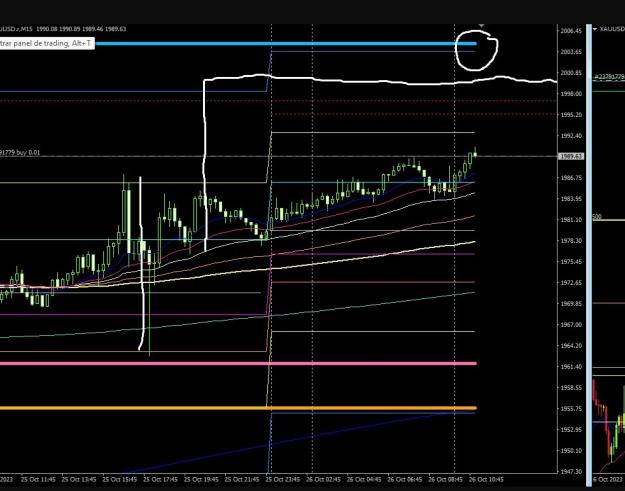Click price axis value 1961.40

(571, 367)
